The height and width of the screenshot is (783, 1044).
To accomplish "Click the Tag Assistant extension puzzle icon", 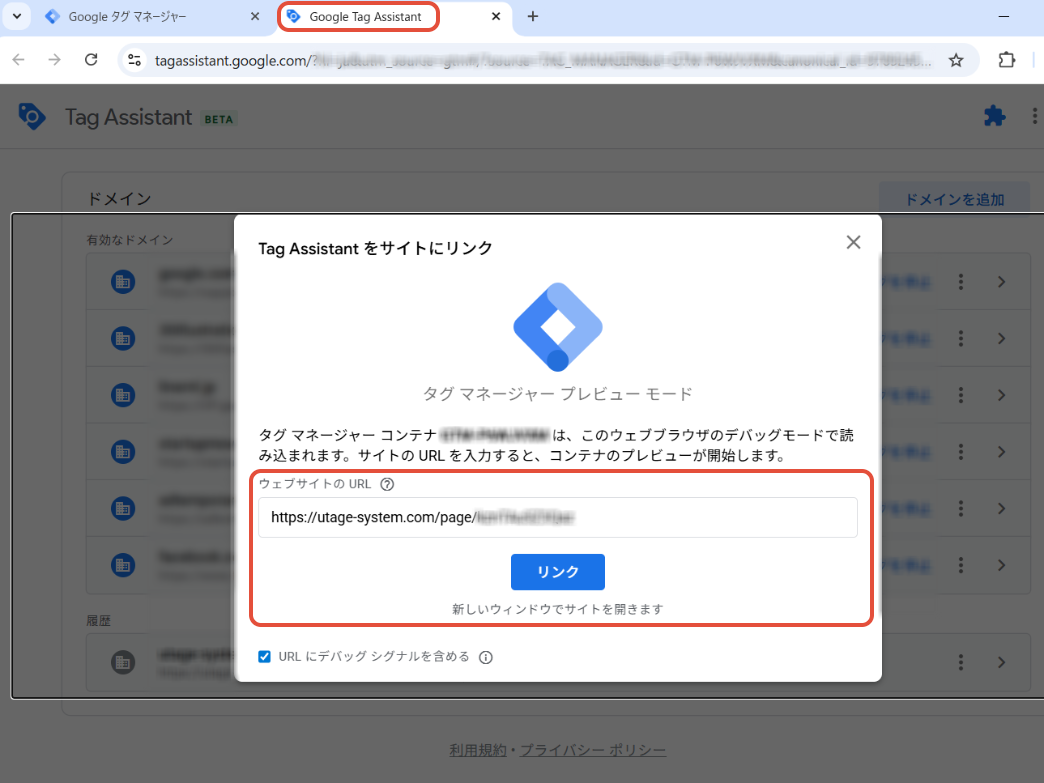I will (x=994, y=116).
